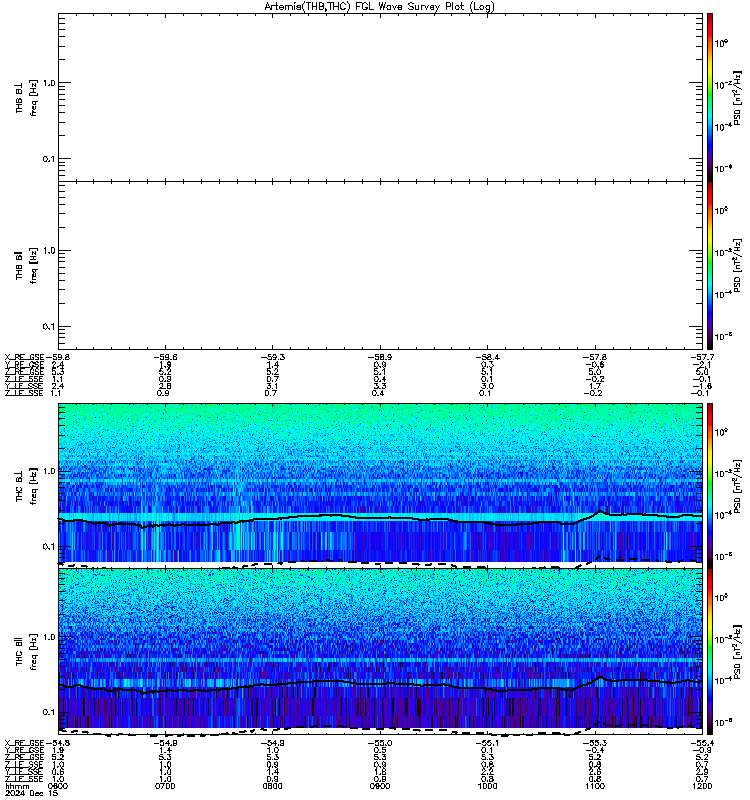Click the X_RE_GSE value -57.8
This screenshot has width=750, height=800.
594,357
